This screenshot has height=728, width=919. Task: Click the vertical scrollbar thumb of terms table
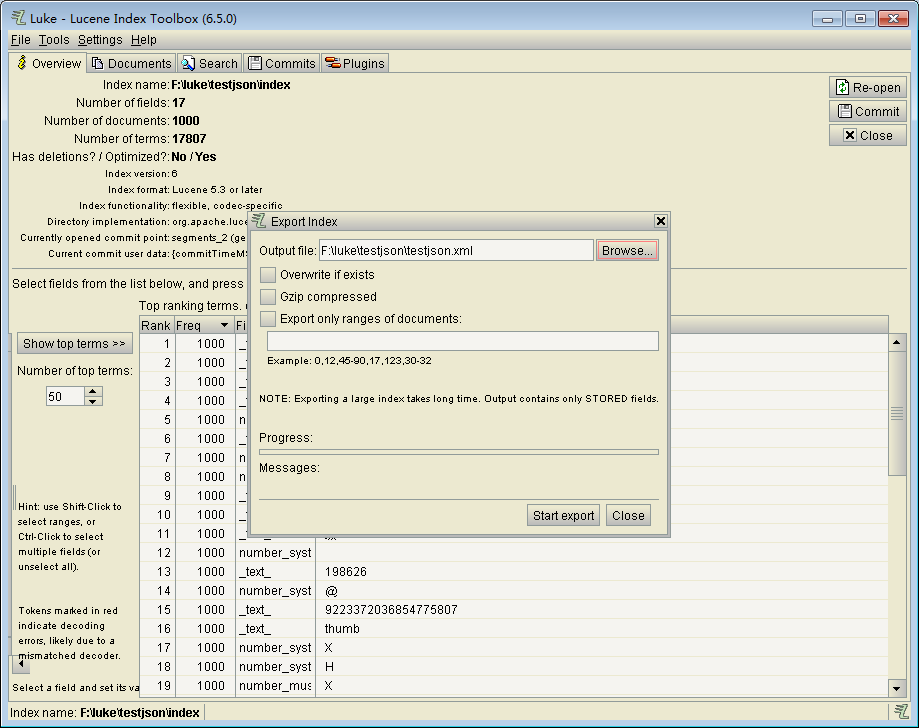coord(897,413)
